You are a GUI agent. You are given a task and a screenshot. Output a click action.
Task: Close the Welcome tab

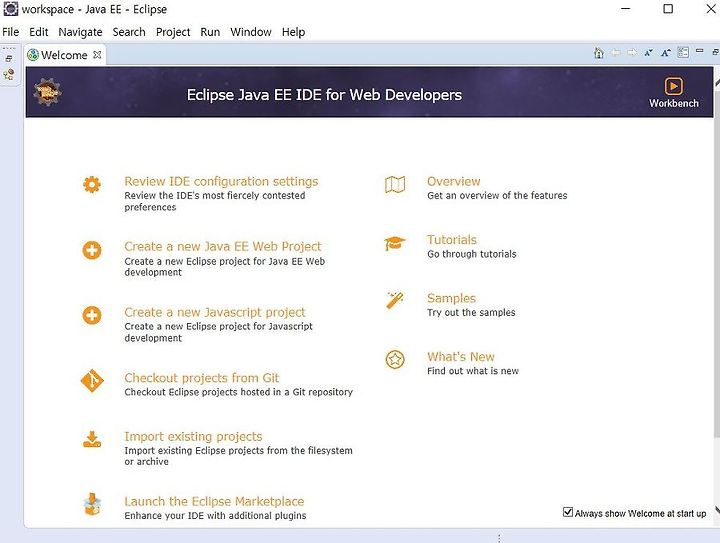tap(97, 55)
